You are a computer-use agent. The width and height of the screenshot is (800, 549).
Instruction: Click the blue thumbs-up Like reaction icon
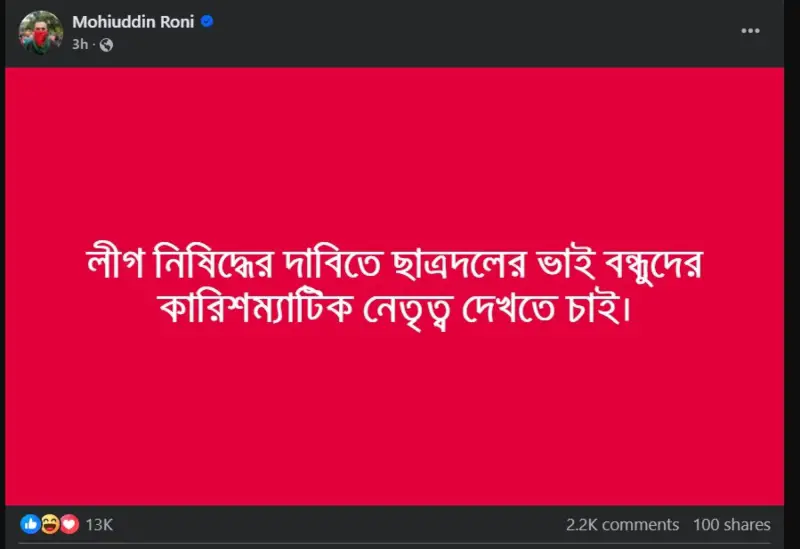30,524
